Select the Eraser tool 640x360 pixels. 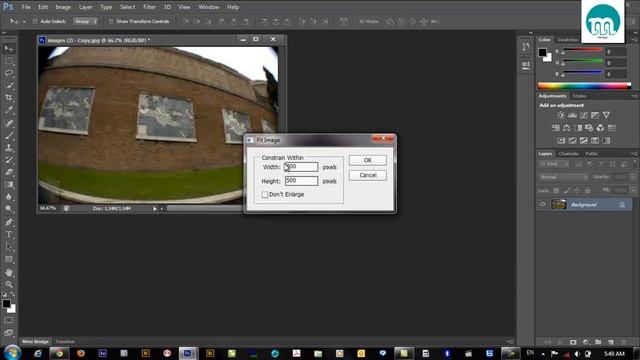(9, 172)
